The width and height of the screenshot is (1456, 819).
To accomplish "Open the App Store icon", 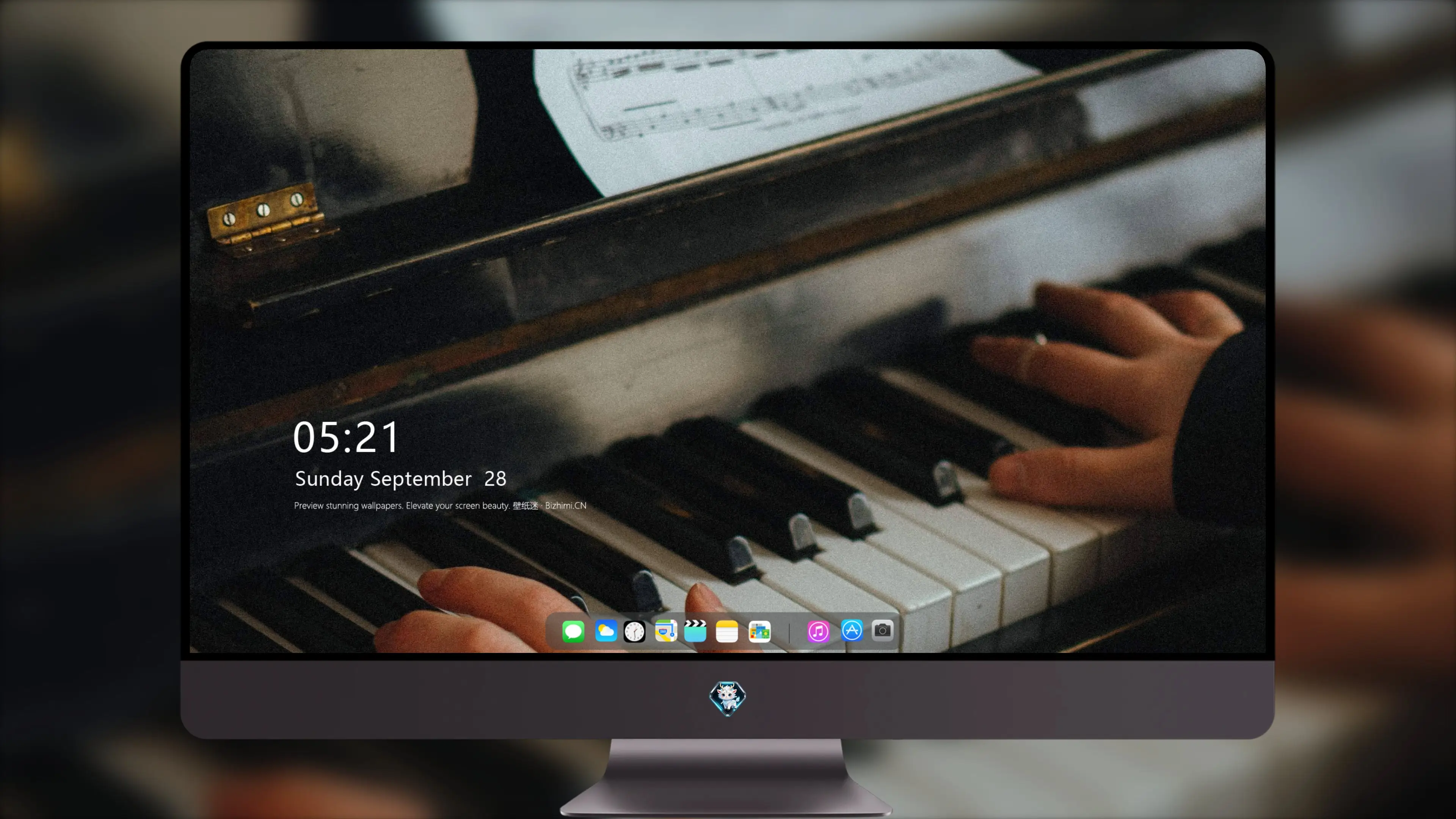I will pos(852,631).
